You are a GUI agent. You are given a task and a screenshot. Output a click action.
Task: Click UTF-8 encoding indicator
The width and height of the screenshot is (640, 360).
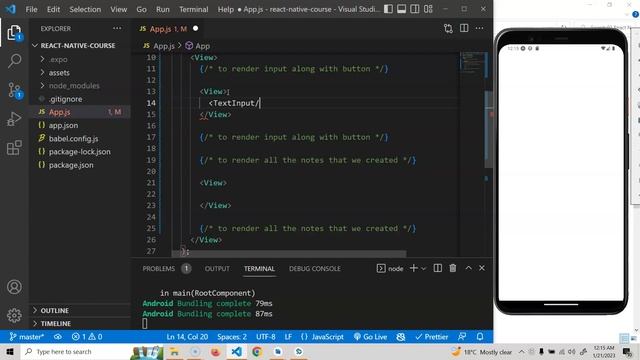click(266, 337)
